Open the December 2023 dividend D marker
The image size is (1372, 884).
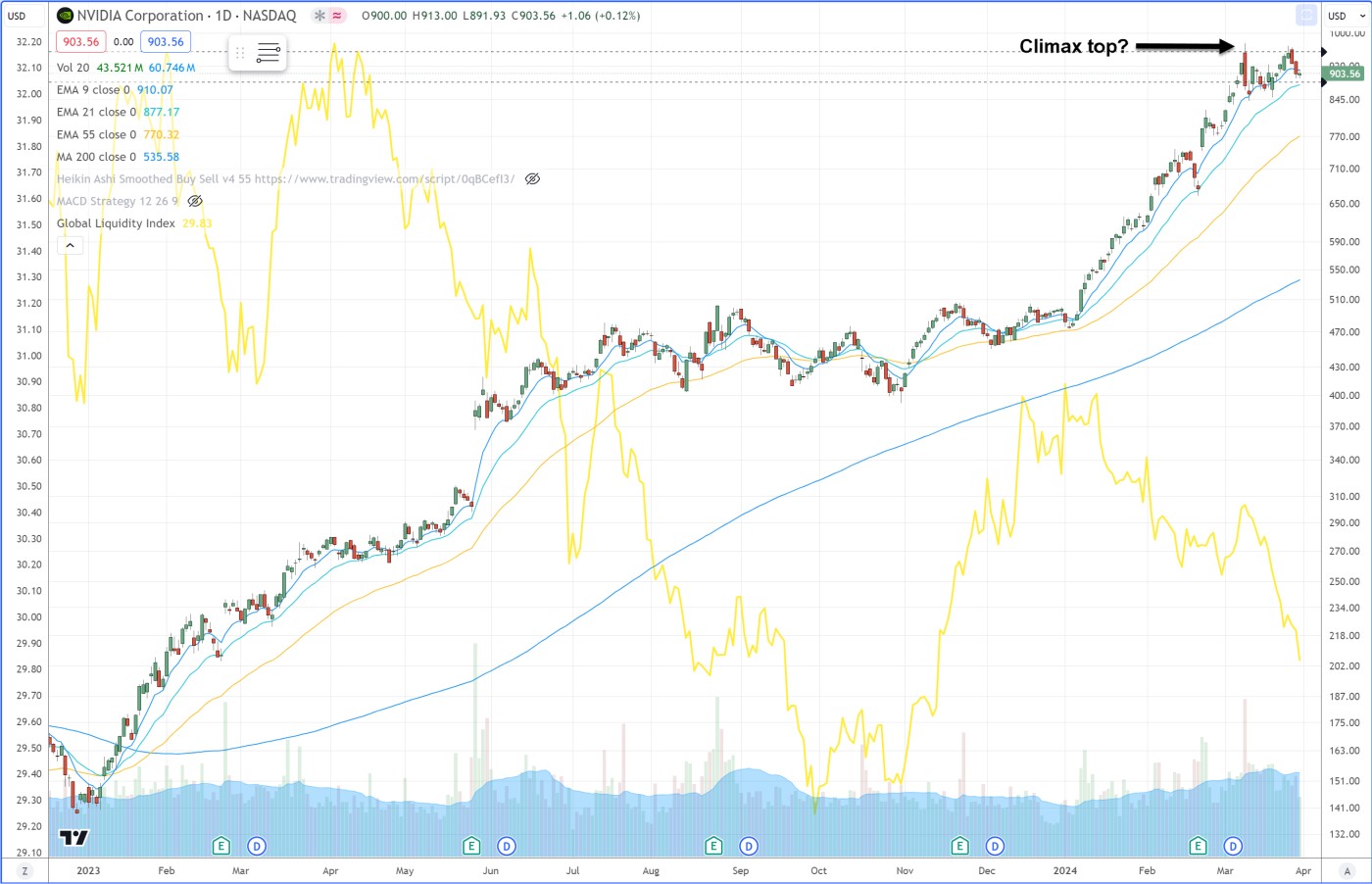click(995, 846)
